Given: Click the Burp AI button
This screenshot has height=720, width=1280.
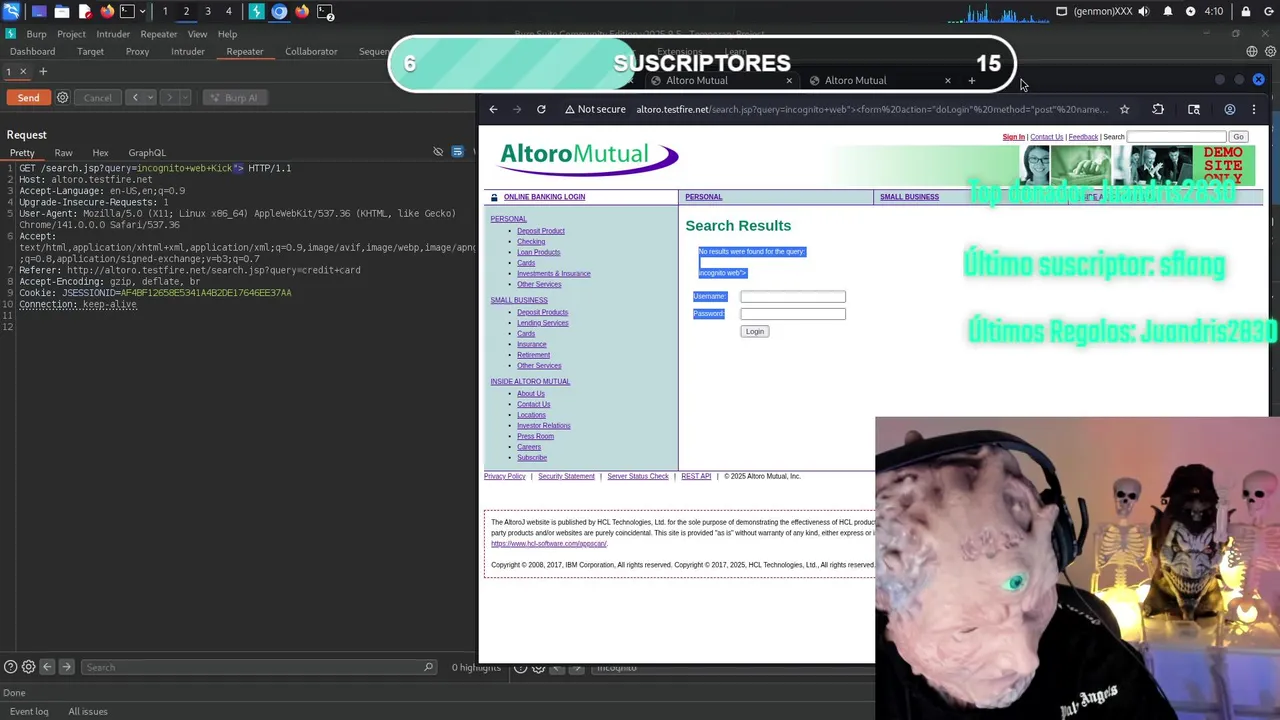Looking at the screenshot, I should 233,98.
